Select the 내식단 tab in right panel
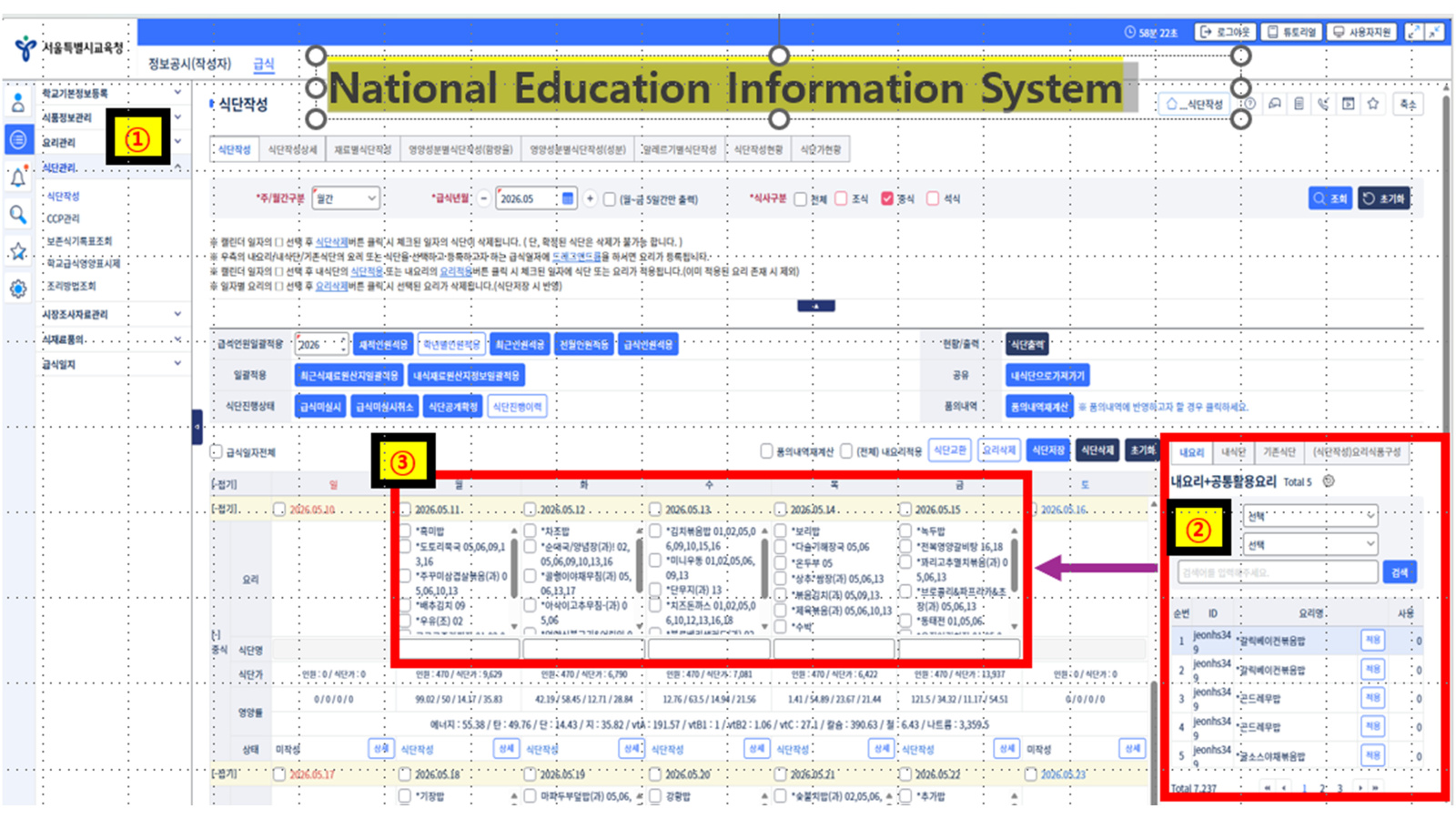 click(x=1234, y=452)
